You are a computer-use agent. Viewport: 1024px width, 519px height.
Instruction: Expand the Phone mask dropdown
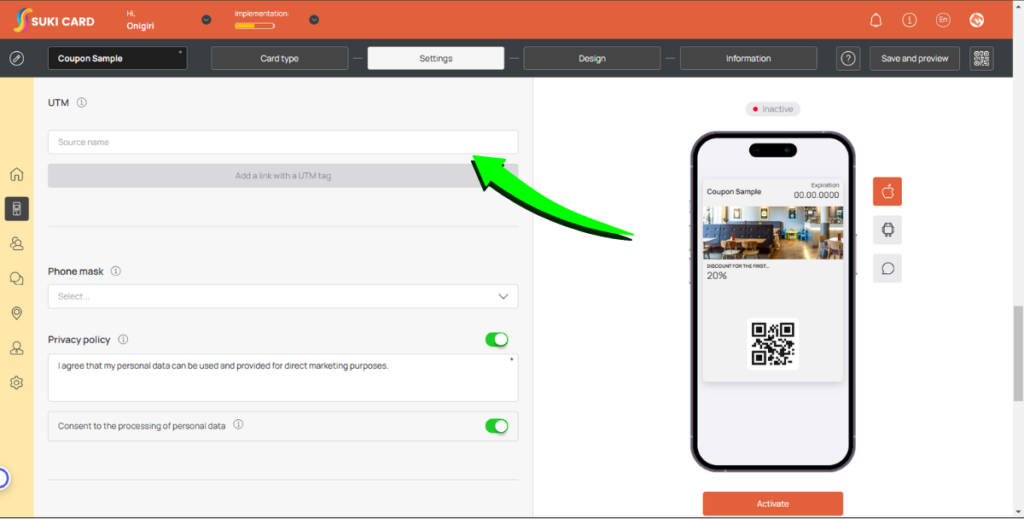(x=283, y=297)
